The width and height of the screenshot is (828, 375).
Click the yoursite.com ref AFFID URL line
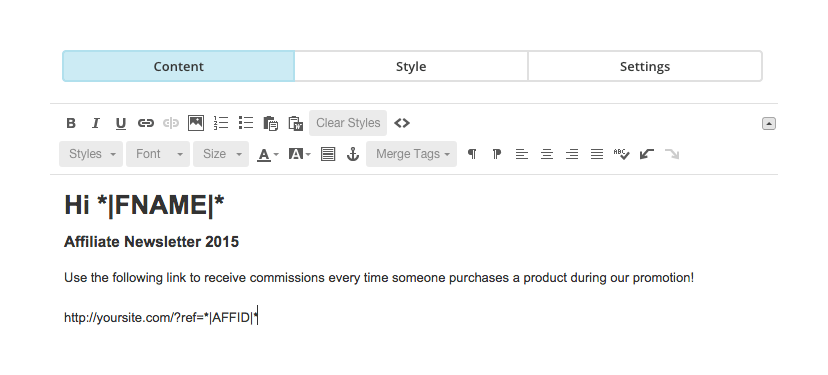(x=161, y=317)
